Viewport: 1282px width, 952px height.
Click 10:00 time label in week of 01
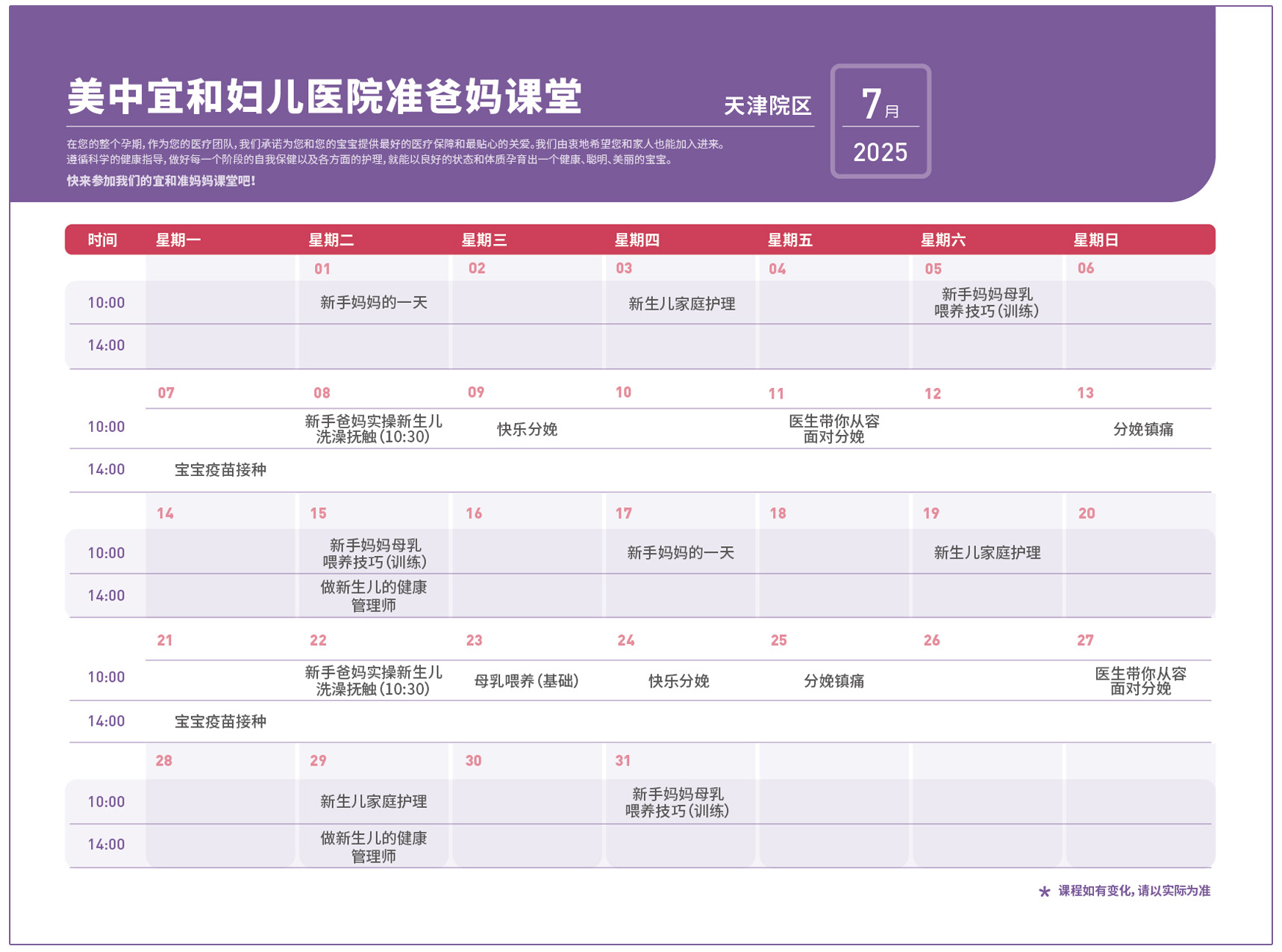click(106, 303)
